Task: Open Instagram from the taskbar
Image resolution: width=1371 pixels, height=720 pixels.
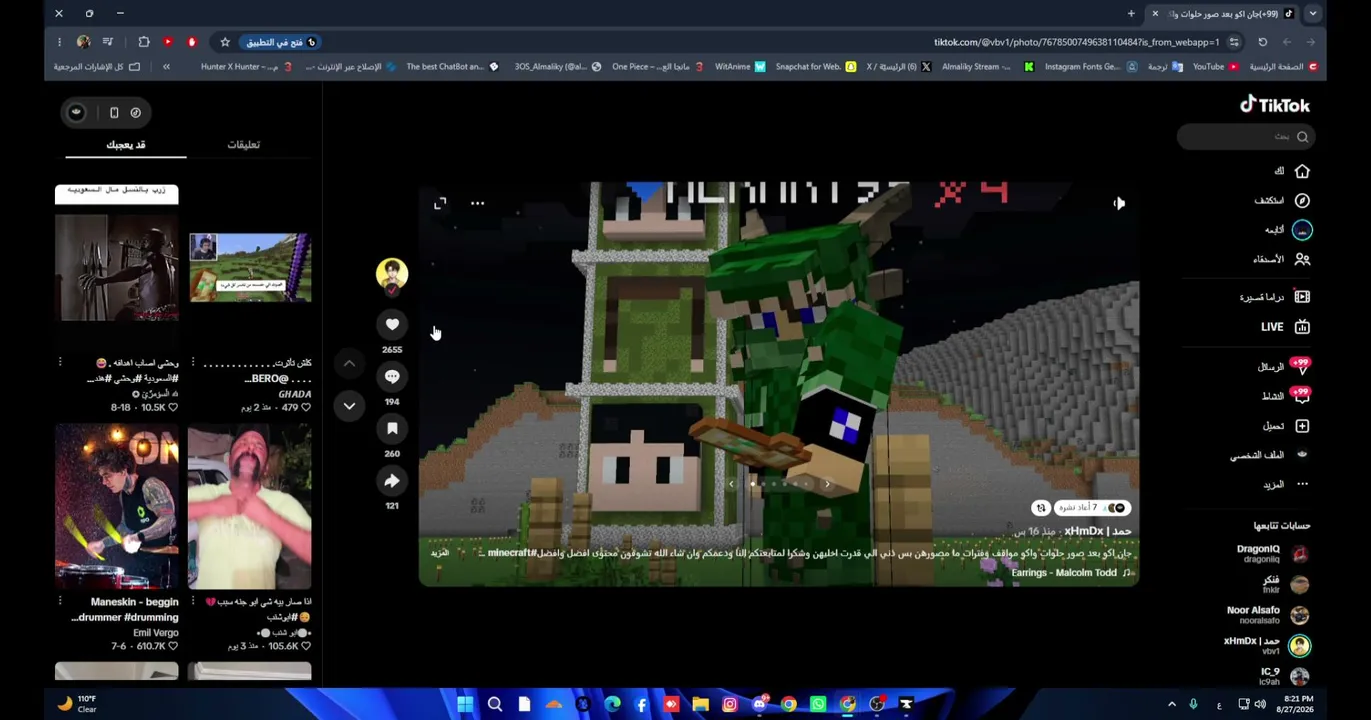Action: coord(730,705)
